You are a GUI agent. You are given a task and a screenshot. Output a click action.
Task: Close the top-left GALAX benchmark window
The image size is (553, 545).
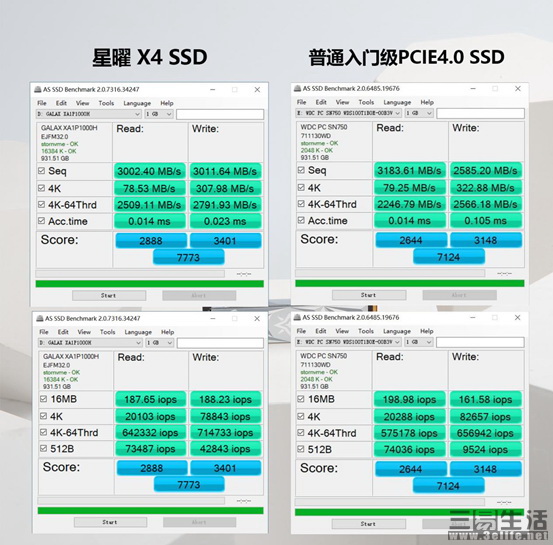pyautogui.click(x=257, y=90)
